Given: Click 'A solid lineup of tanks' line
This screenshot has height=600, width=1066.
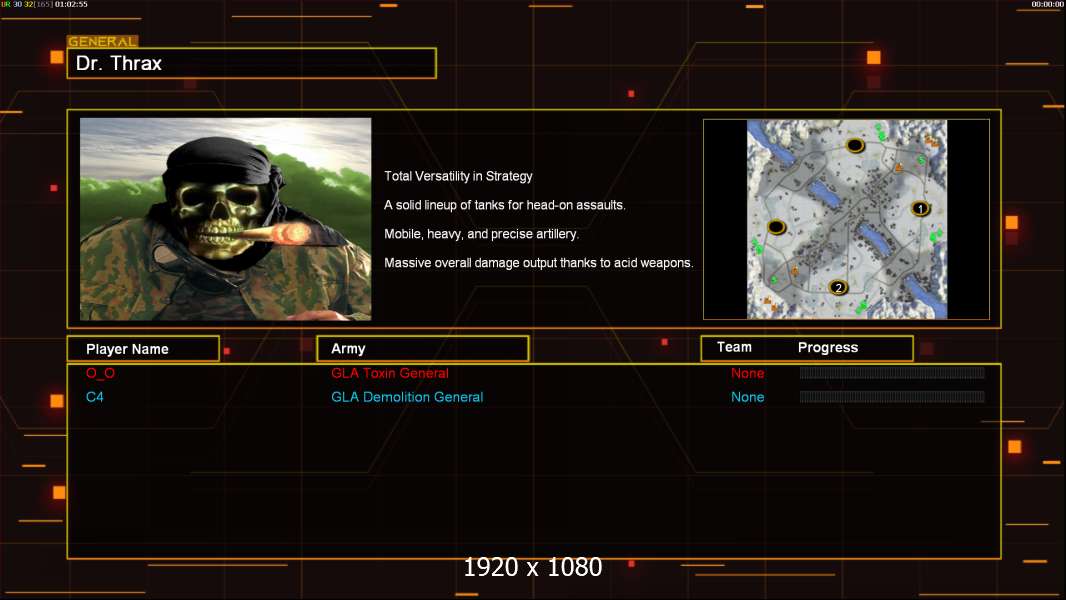Looking at the screenshot, I should pos(504,205).
